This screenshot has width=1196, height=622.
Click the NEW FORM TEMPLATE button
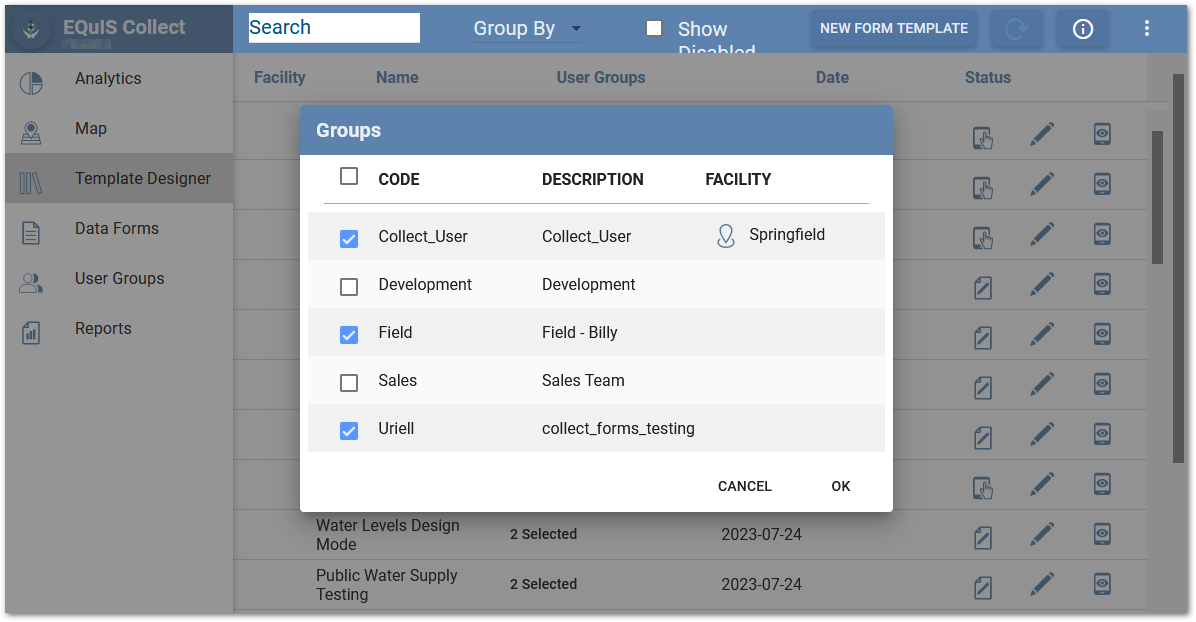[893, 28]
